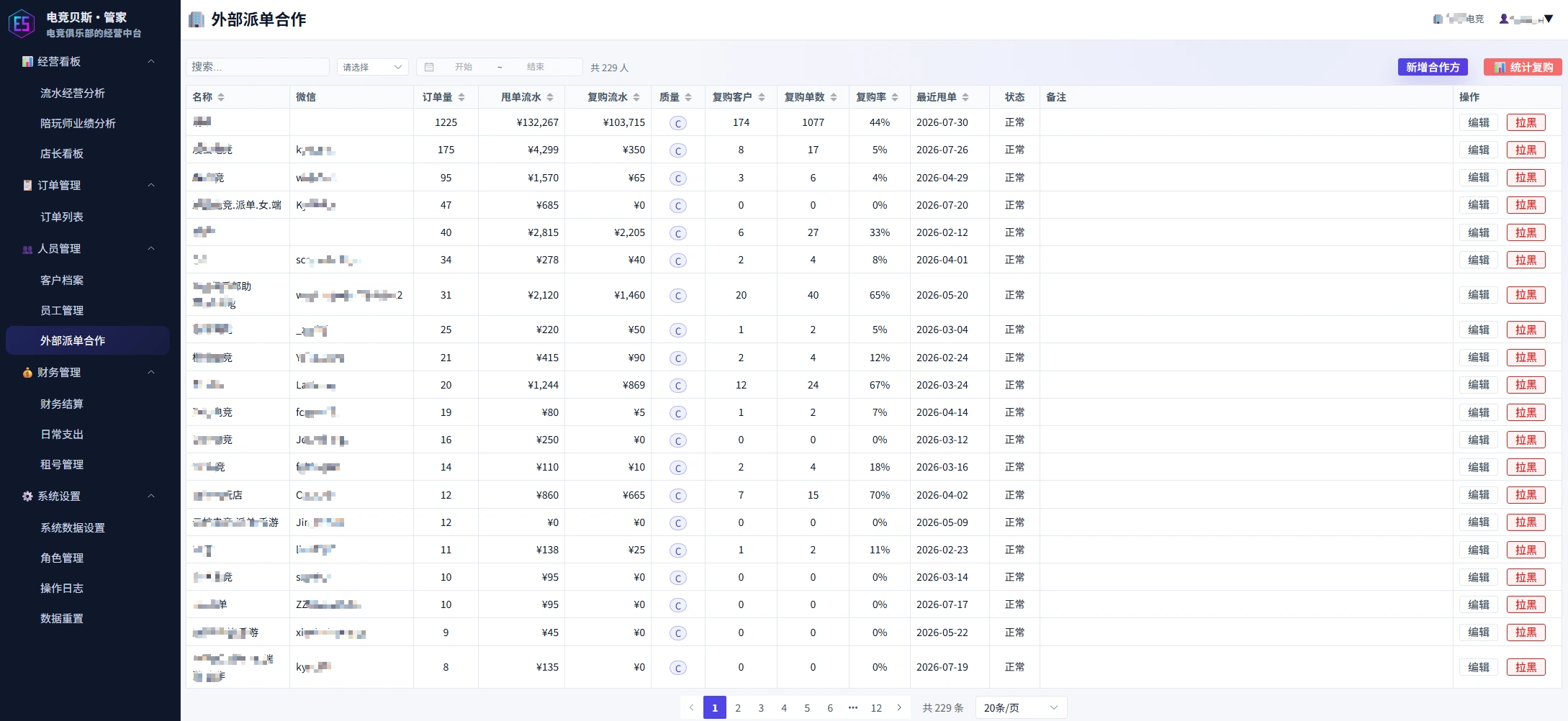Click the 结束 end date field
The width and height of the screenshot is (1568, 721).
tap(536, 67)
